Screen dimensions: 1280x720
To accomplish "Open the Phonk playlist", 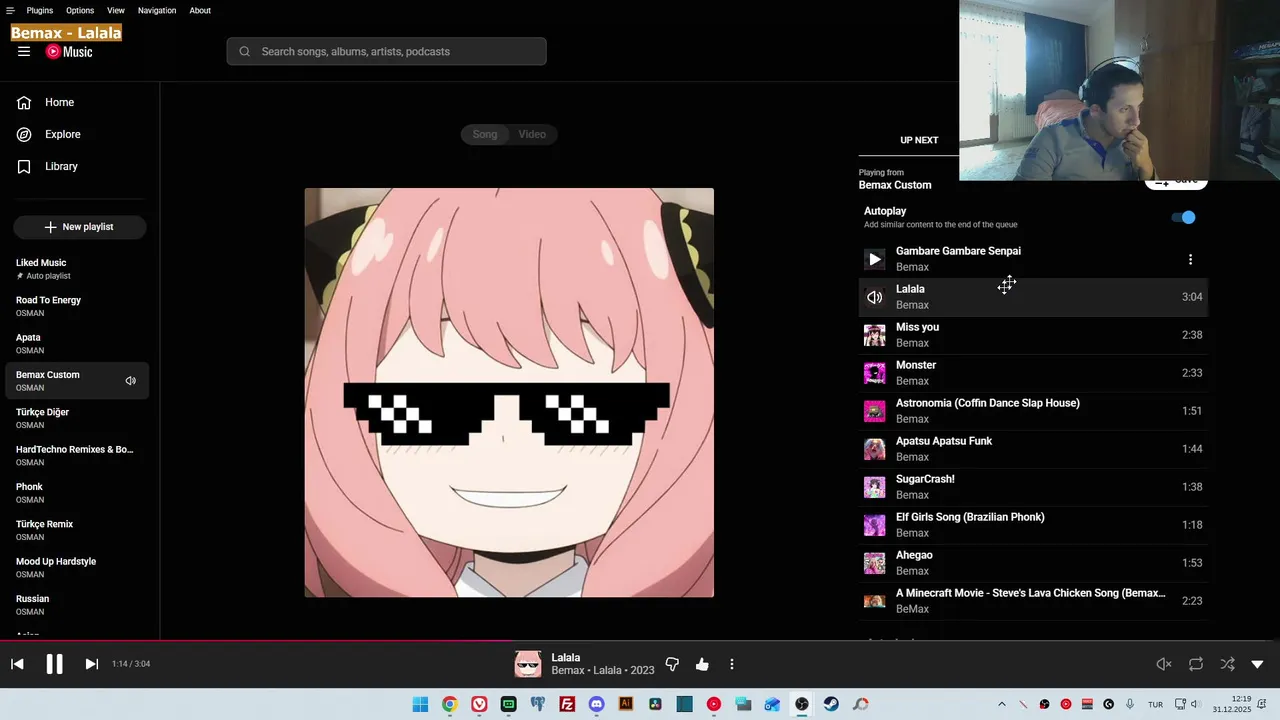I will coord(77,492).
